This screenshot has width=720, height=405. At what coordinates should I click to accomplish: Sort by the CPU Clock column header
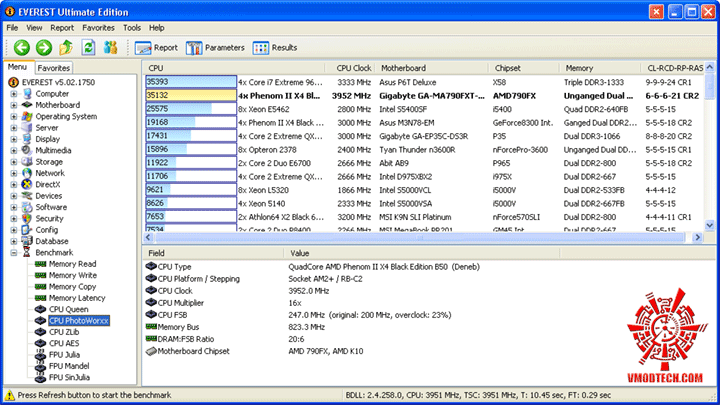(350, 68)
